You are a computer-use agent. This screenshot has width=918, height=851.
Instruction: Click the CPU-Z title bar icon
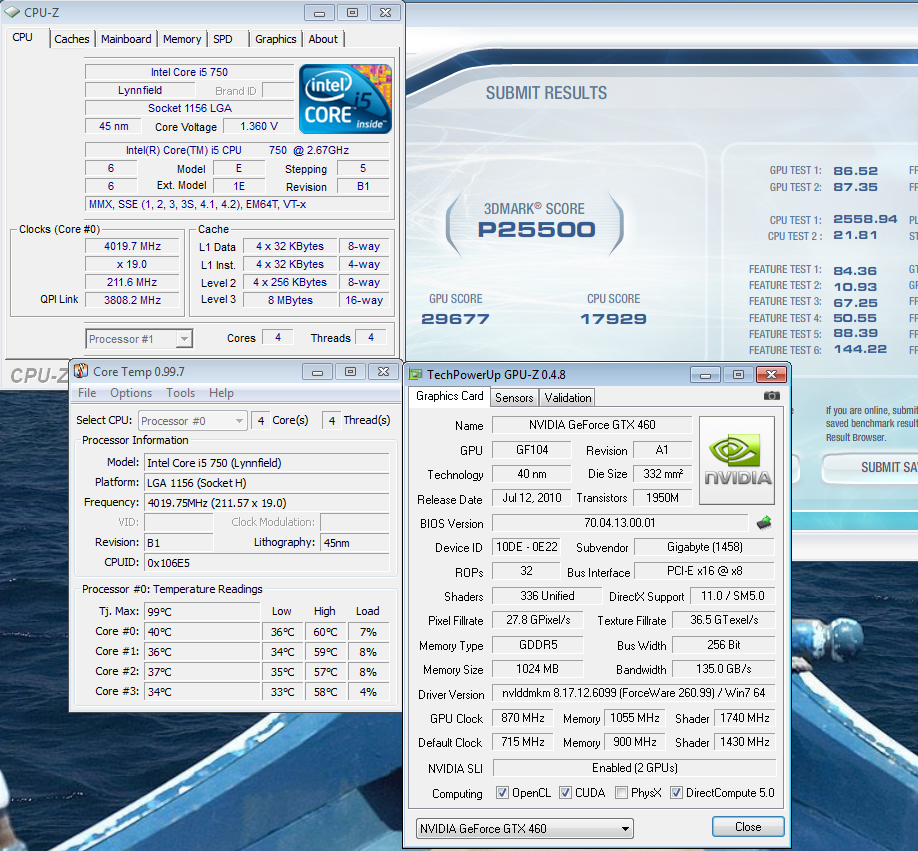(x=12, y=12)
